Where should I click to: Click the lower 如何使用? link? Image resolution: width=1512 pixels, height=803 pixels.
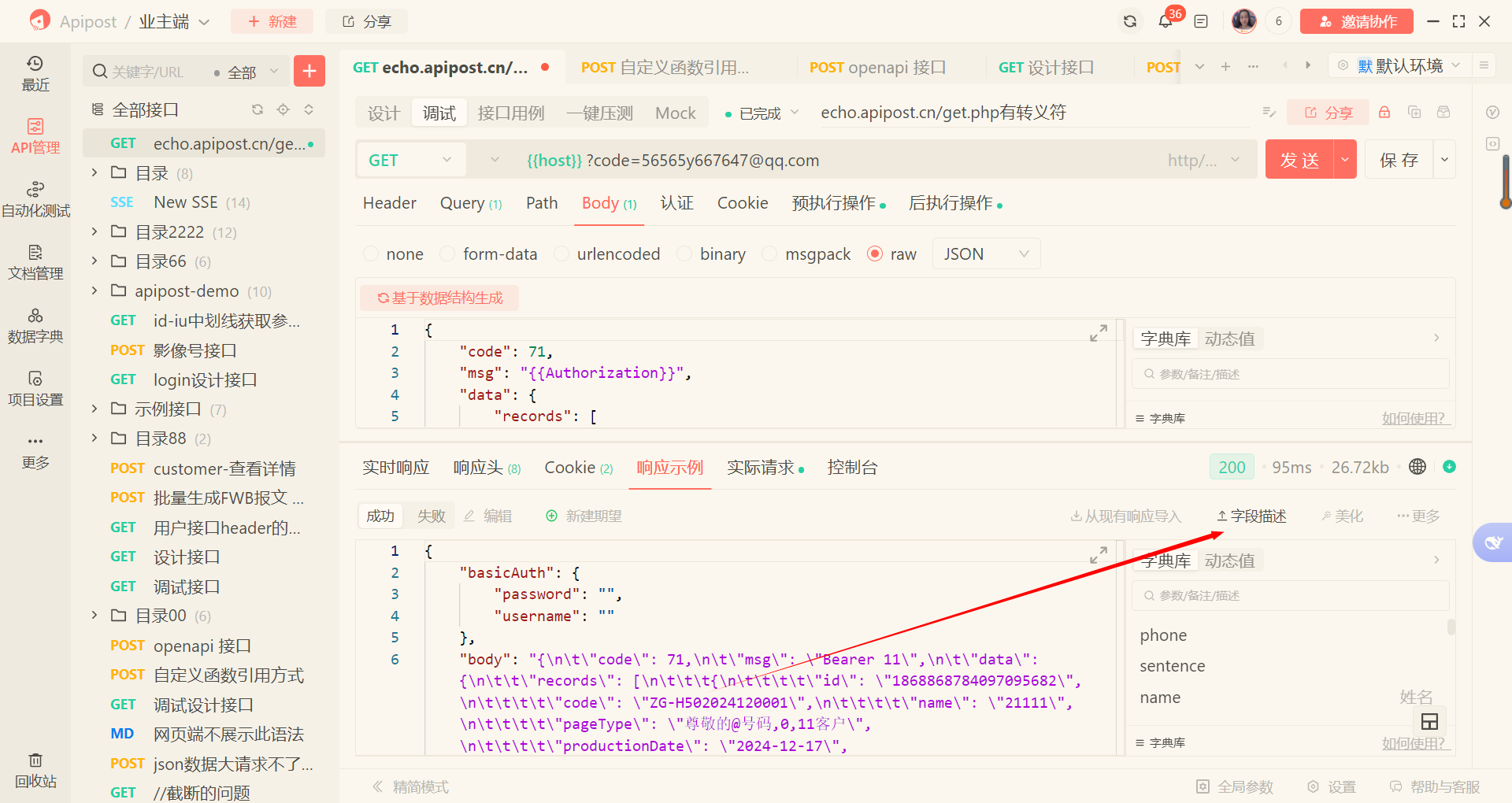tap(1415, 742)
